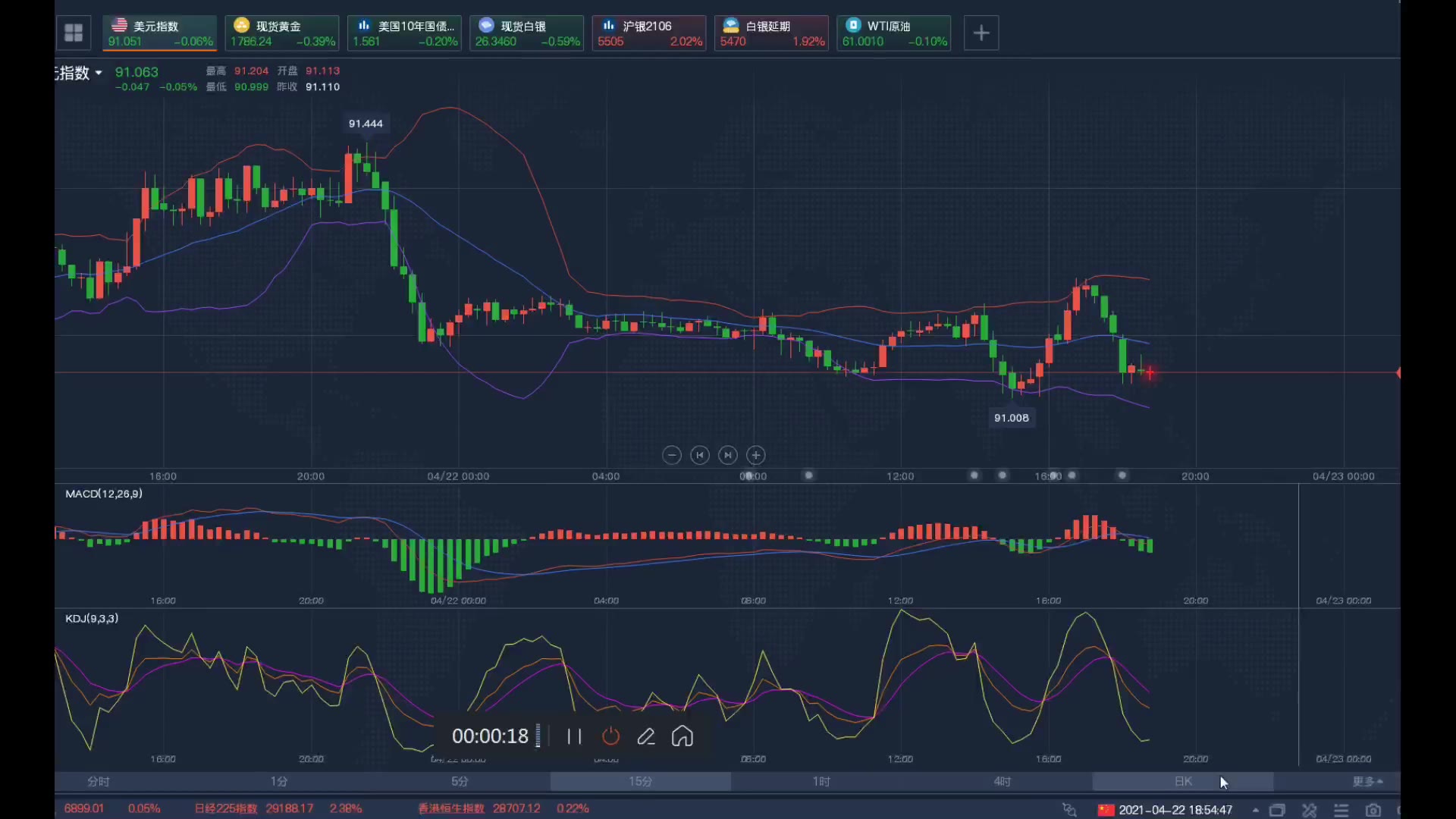Open the 美国10年国债 quote tab
Image resolution: width=1456 pixels, height=819 pixels.
(x=404, y=33)
